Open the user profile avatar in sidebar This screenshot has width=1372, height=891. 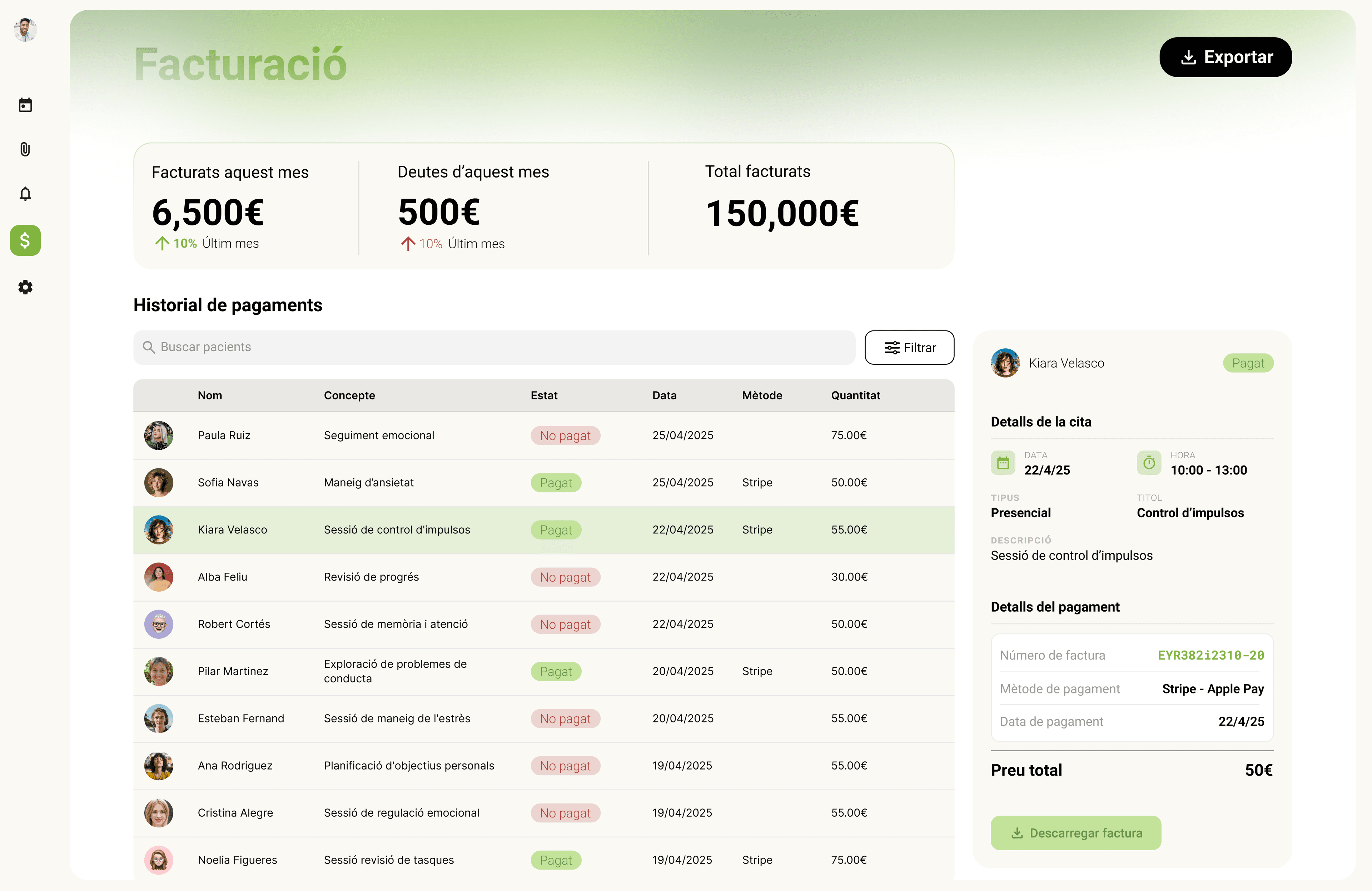tap(25, 29)
